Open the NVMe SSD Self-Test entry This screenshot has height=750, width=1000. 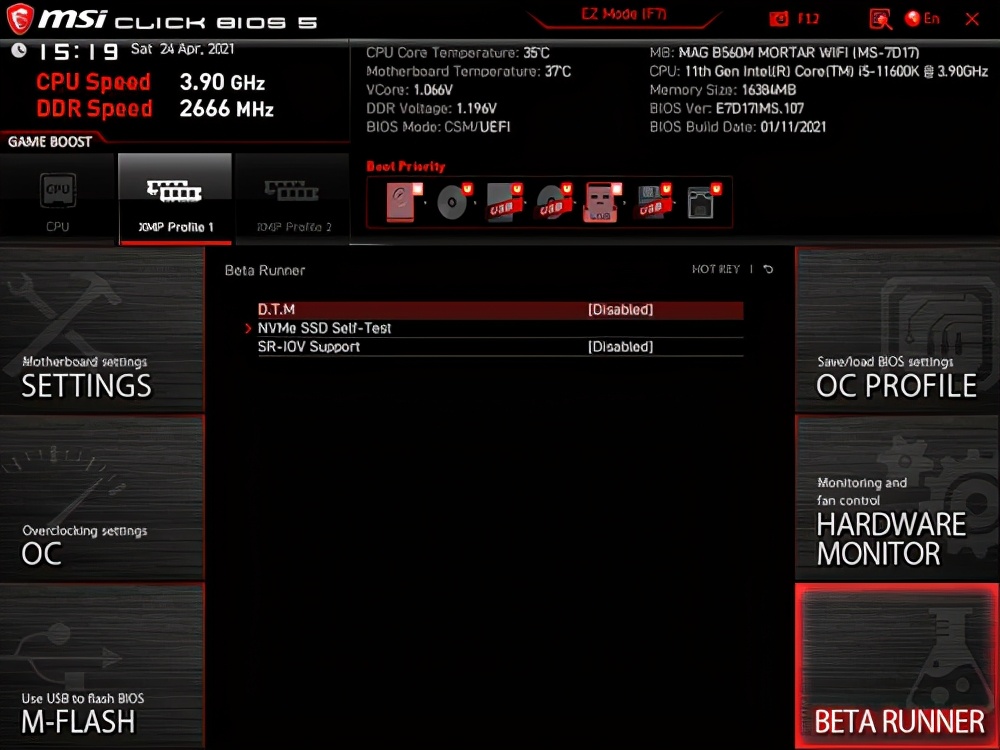501,328
